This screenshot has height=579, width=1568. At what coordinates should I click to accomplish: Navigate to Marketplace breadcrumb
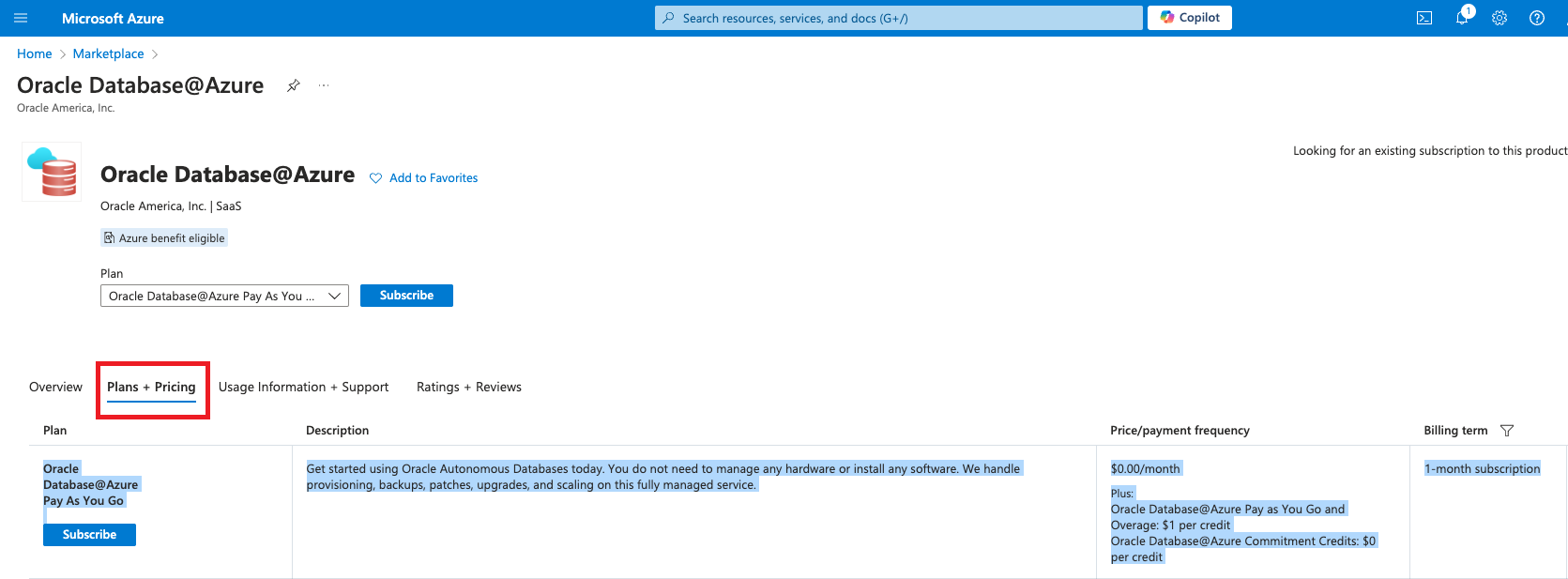pyautogui.click(x=108, y=53)
